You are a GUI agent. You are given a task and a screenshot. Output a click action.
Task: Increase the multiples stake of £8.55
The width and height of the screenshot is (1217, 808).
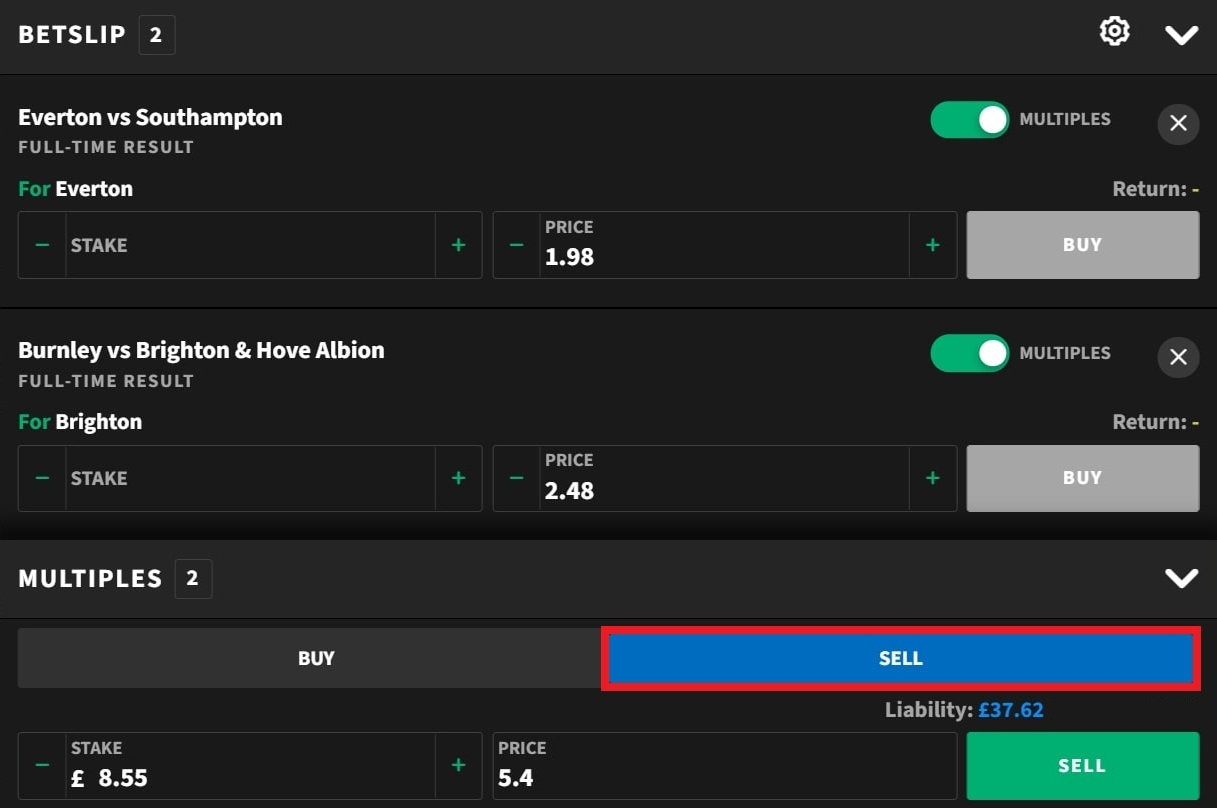tap(458, 766)
